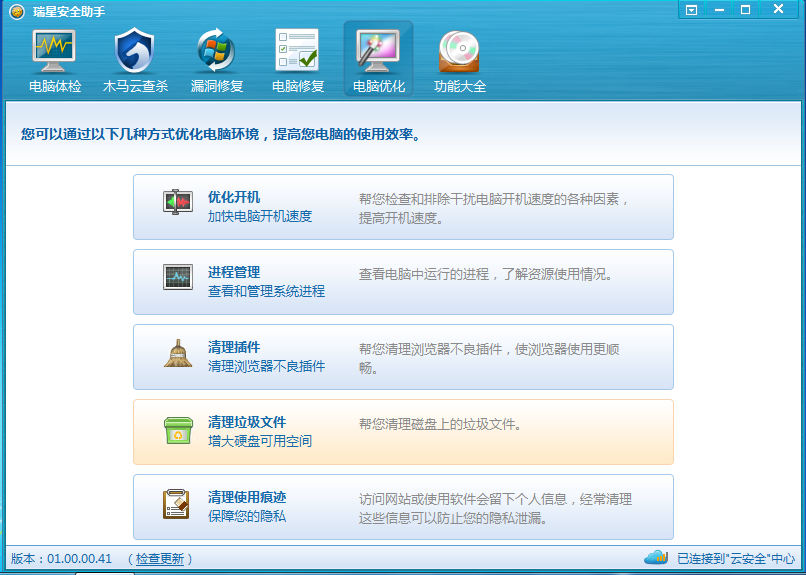Click the 清理插件 broom icon

pyautogui.click(x=178, y=353)
